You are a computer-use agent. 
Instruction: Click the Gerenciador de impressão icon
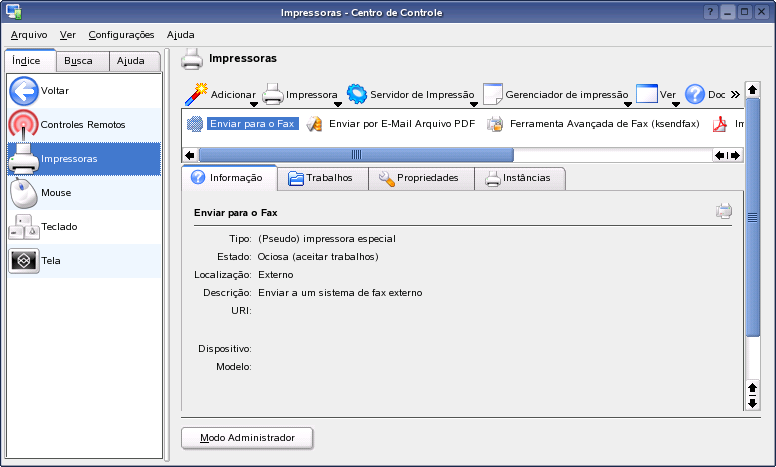(492, 94)
